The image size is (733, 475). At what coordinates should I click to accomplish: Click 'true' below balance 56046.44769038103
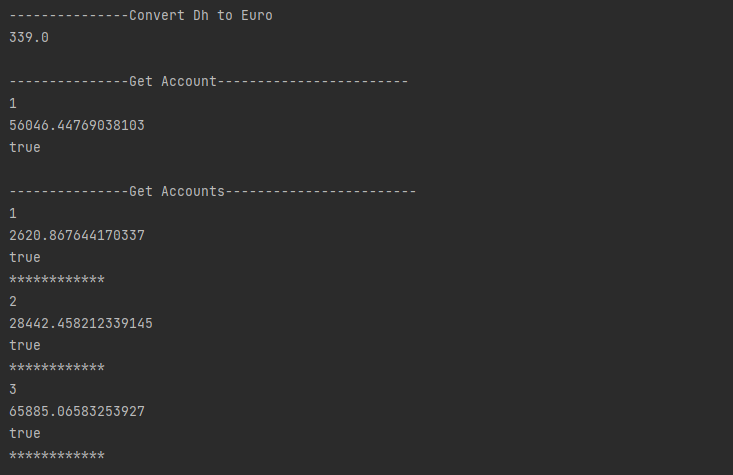coord(25,147)
